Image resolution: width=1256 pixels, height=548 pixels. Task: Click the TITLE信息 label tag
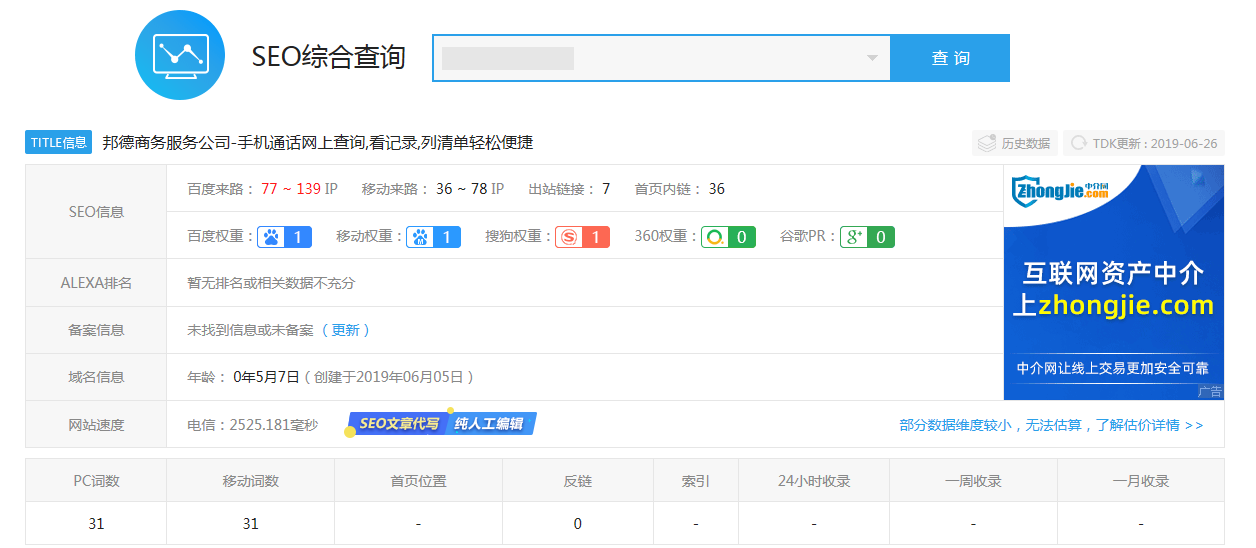point(59,142)
